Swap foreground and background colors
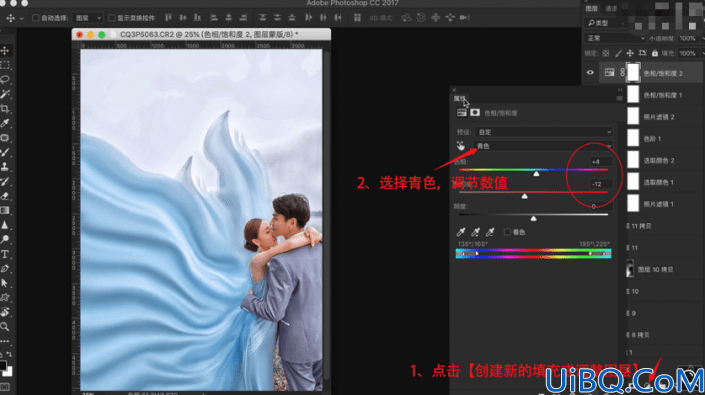This screenshot has height=395, width=705. (9, 355)
